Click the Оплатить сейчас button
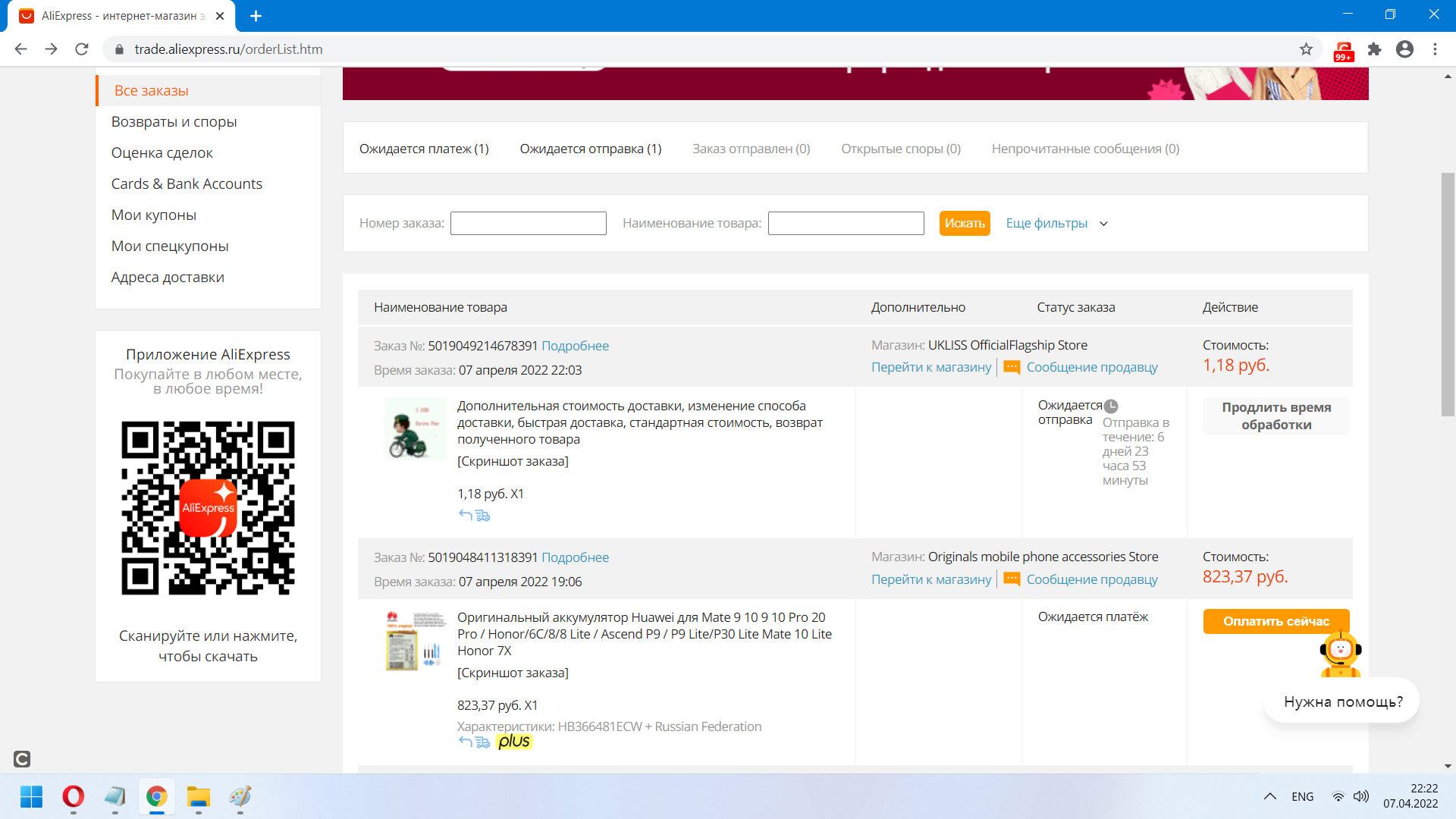1456x819 pixels. tap(1276, 621)
